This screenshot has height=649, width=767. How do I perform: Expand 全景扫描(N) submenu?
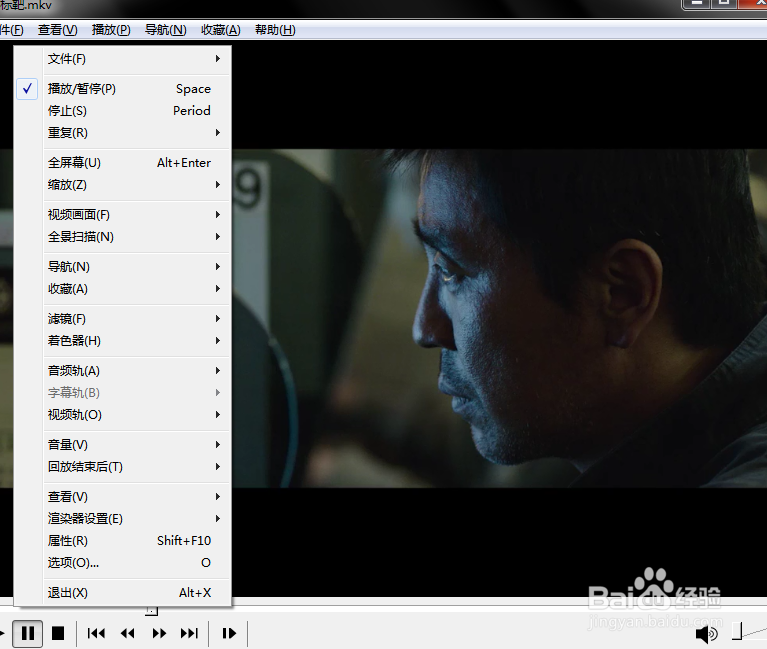pos(122,237)
